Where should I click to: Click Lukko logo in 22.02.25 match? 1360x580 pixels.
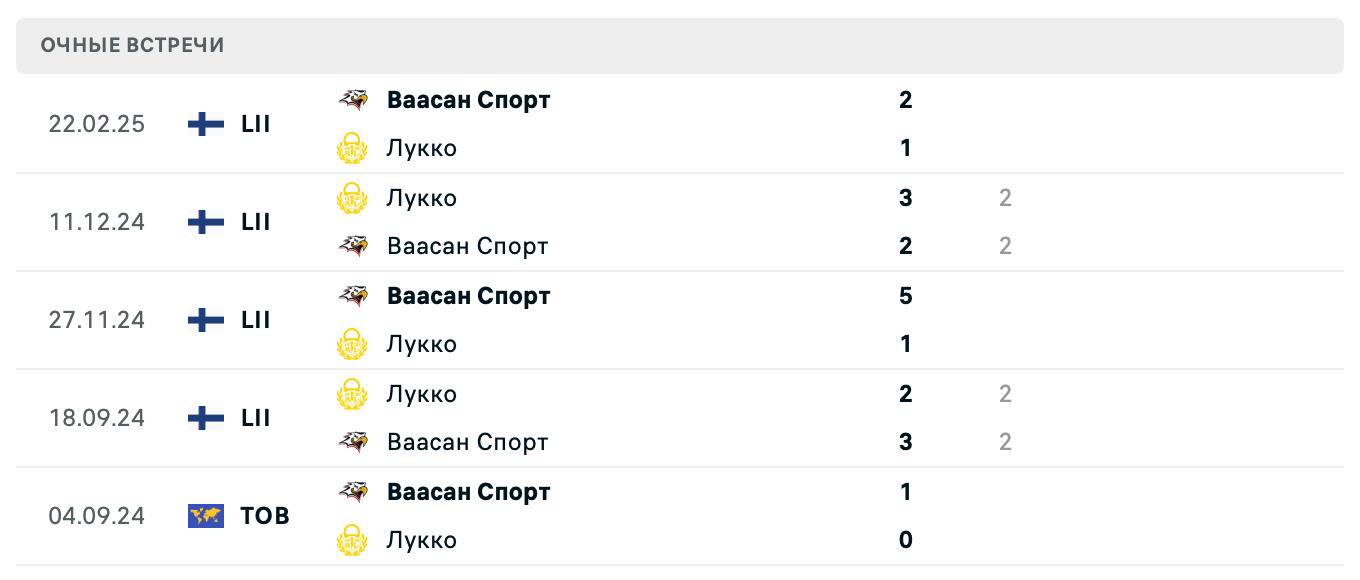352,149
